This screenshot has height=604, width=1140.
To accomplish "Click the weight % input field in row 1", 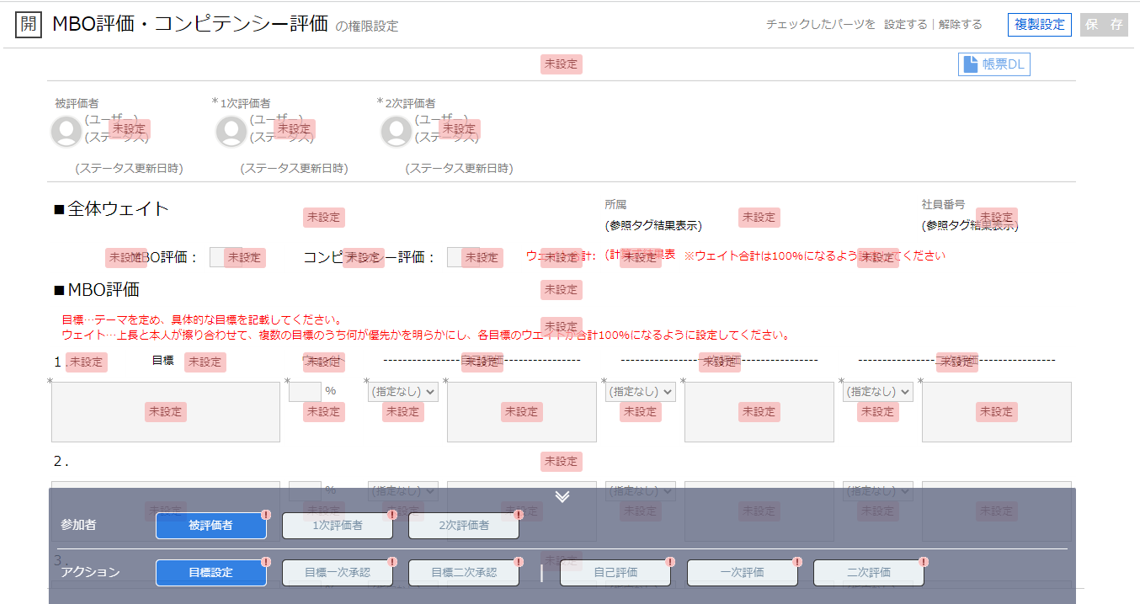I will click(304, 391).
